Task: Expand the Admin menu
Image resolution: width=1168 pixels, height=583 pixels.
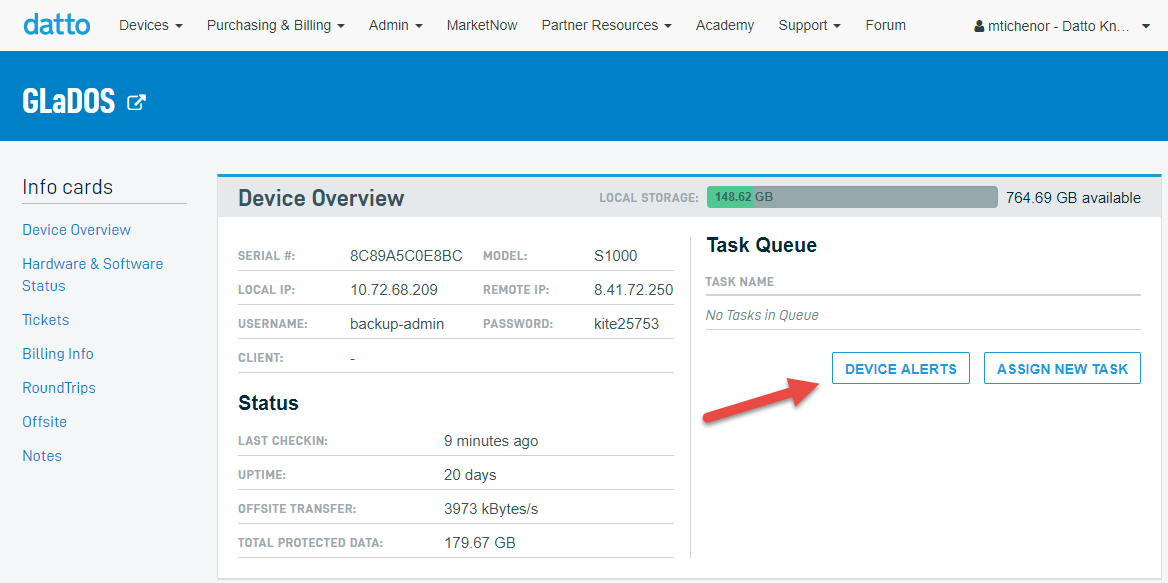Action: 395,25
